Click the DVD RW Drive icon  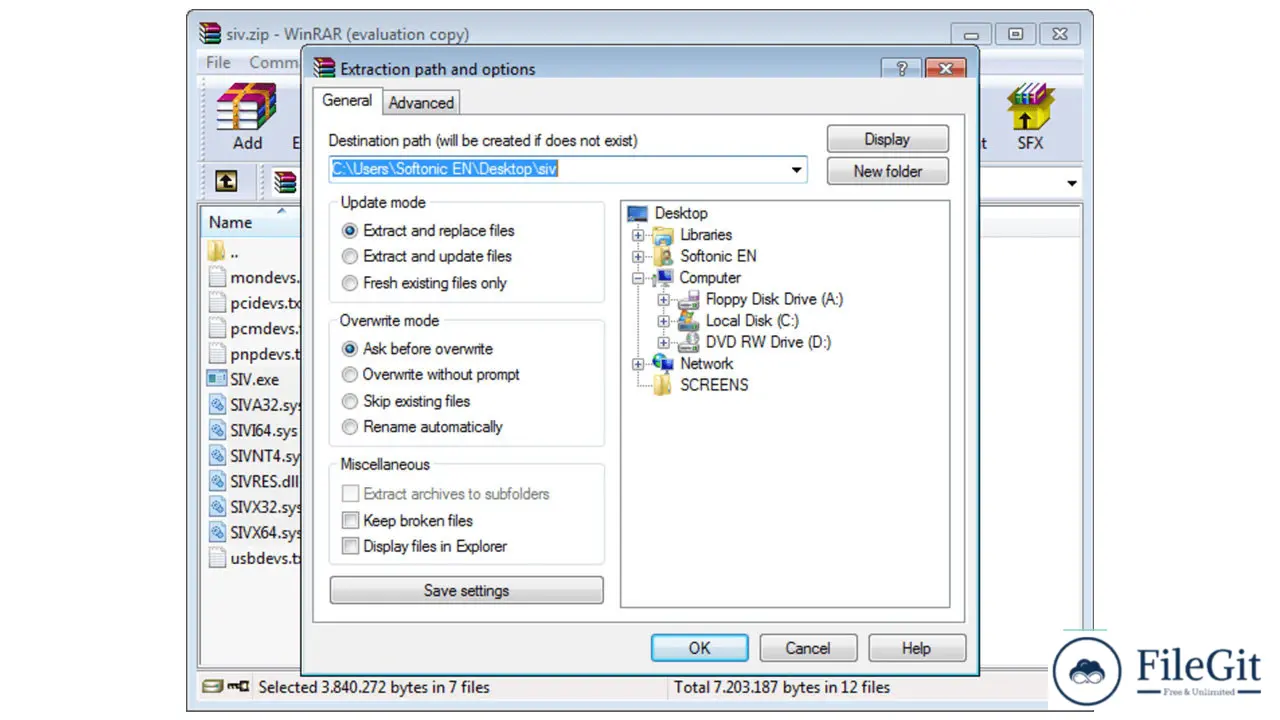[689, 342]
